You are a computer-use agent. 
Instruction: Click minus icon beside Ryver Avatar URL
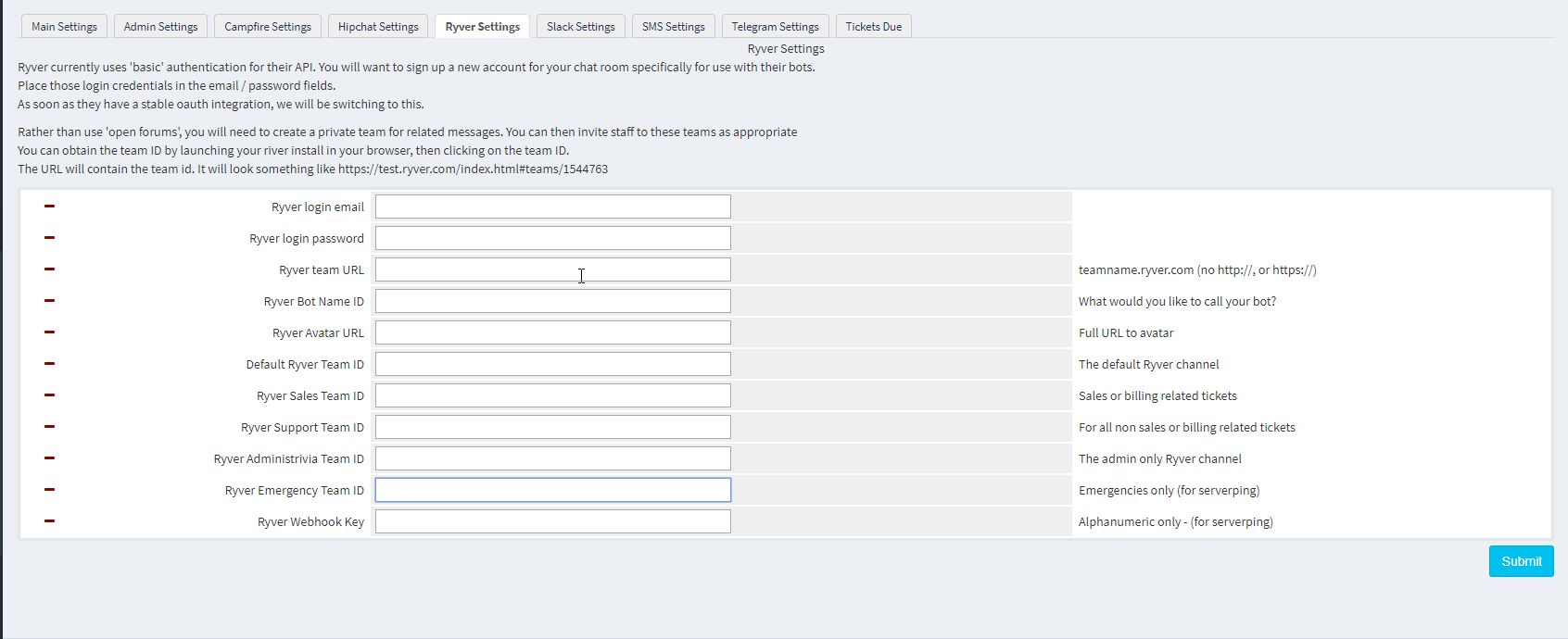[x=49, y=332]
